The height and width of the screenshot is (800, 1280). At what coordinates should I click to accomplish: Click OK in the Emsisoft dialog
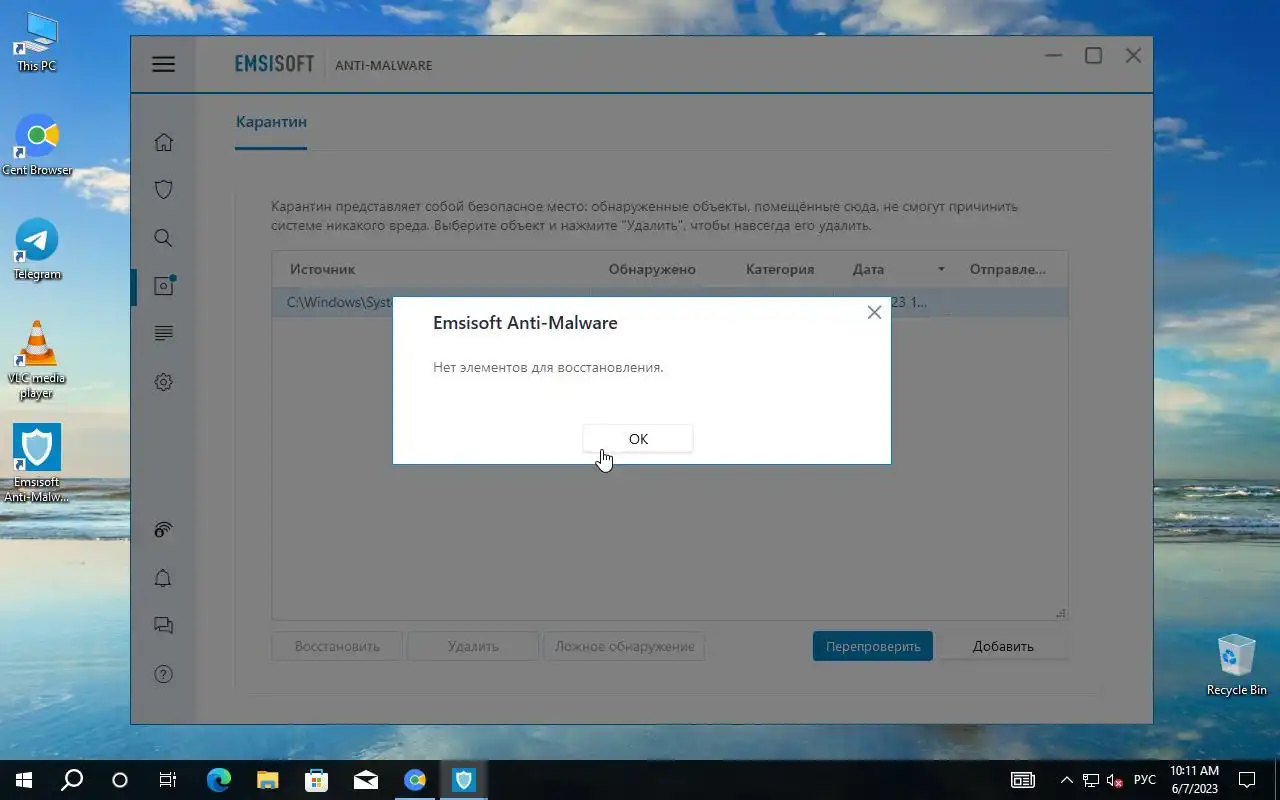(638, 438)
